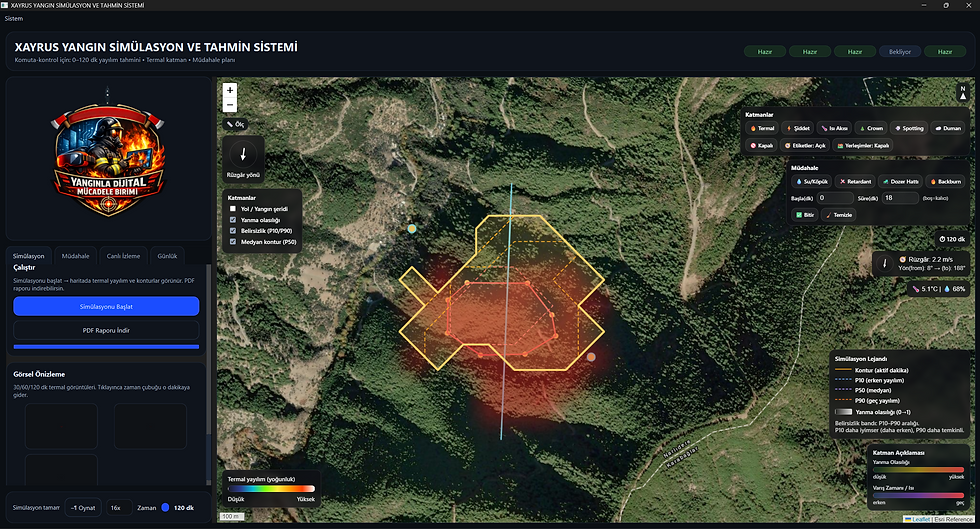The image size is (980, 529).
Task: Show the Crown fire layer
Action: (871, 128)
